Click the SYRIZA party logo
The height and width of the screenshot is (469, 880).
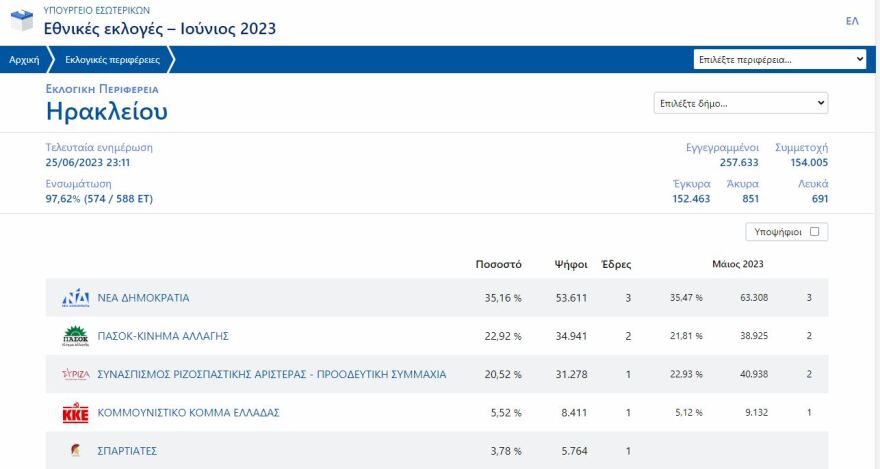[x=76, y=374]
